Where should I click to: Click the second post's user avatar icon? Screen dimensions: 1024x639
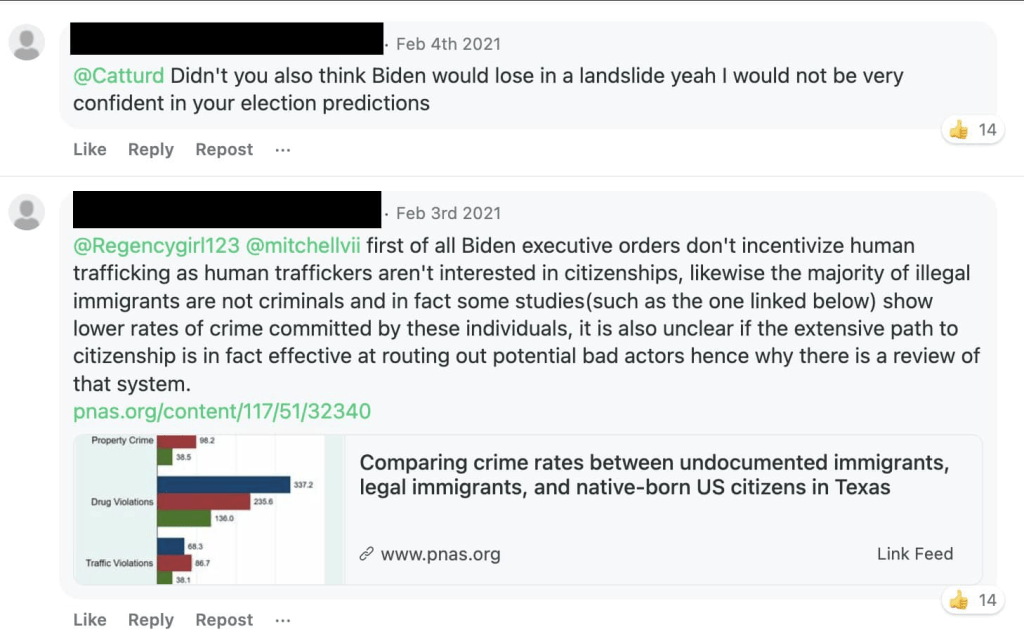coord(26,212)
